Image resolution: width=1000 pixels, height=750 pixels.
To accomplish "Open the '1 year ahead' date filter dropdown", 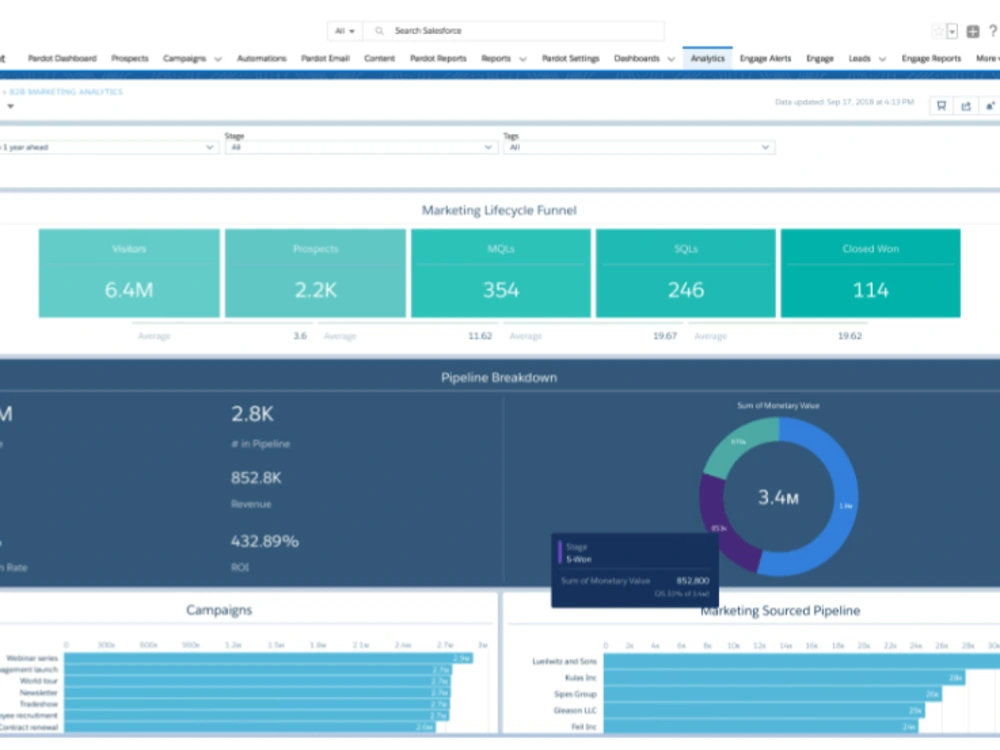I will coord(108,147).
